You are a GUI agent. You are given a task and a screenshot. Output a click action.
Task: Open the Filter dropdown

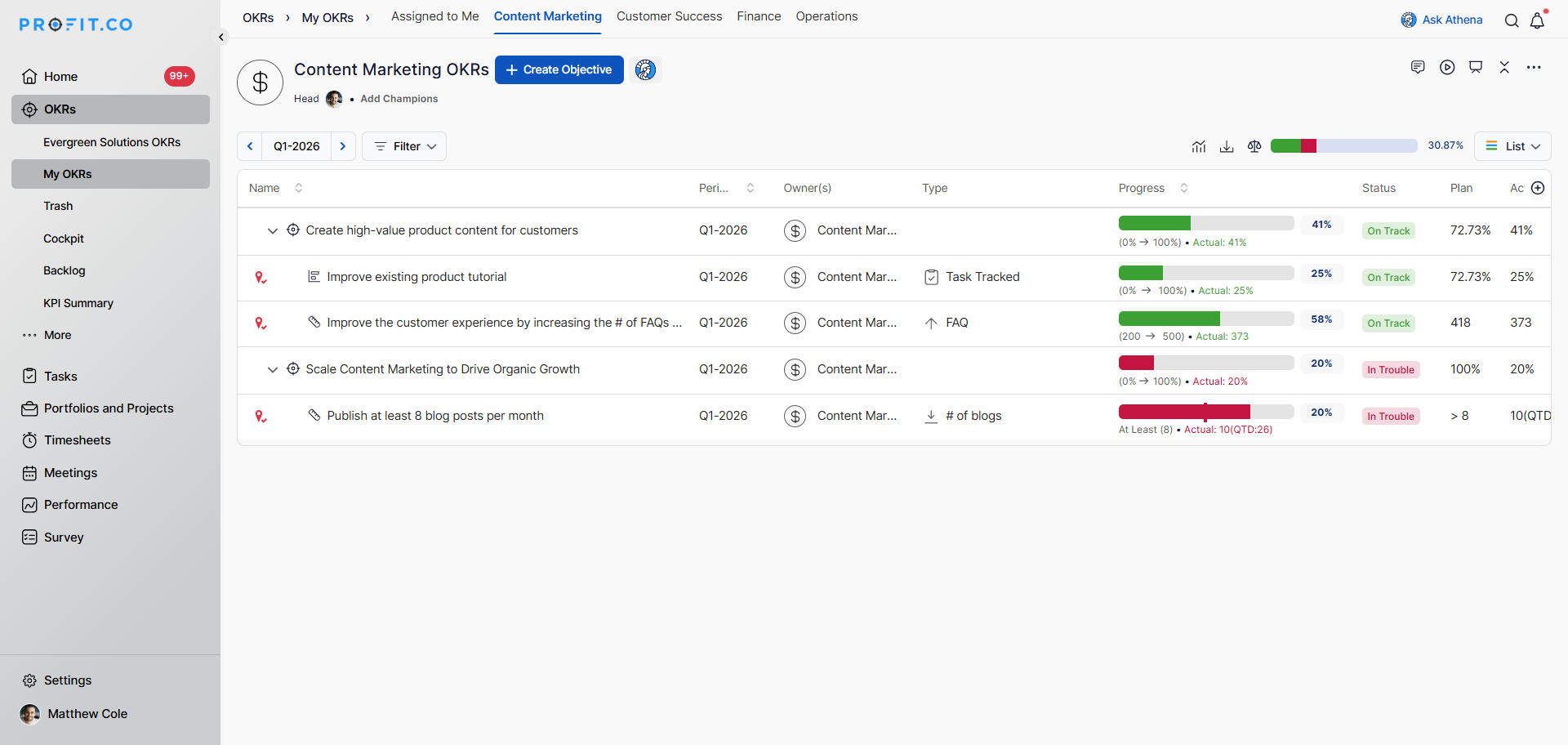pyautogui.click(x=404, y=146)
